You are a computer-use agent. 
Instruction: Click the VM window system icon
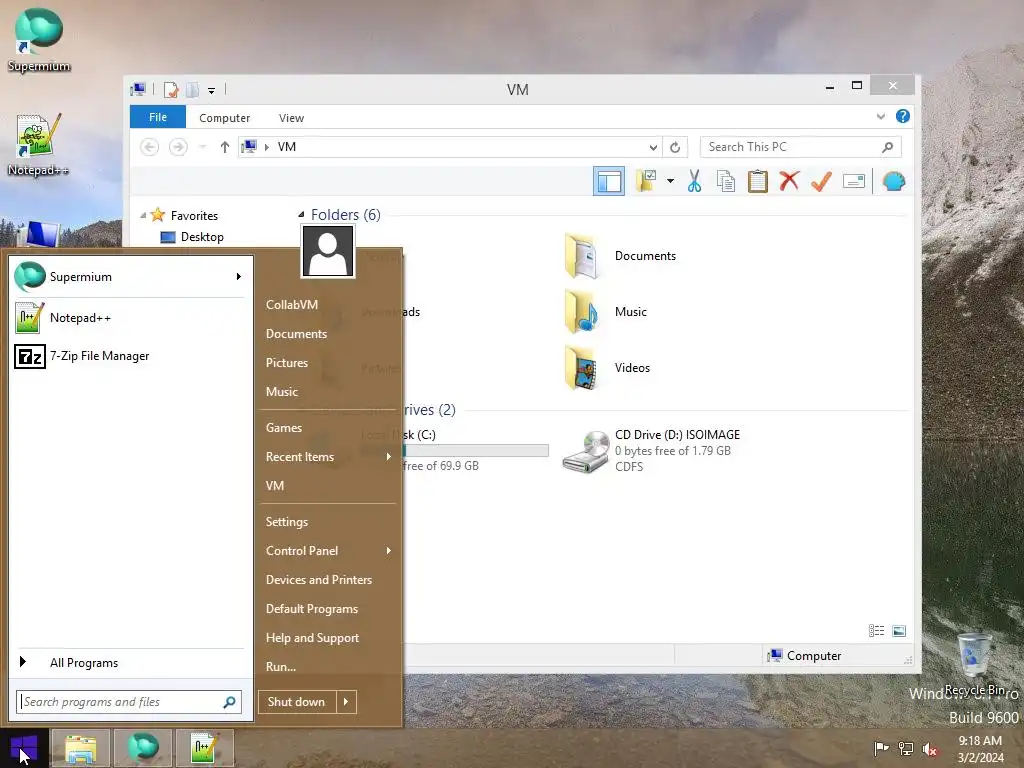(x=138, y=89)
